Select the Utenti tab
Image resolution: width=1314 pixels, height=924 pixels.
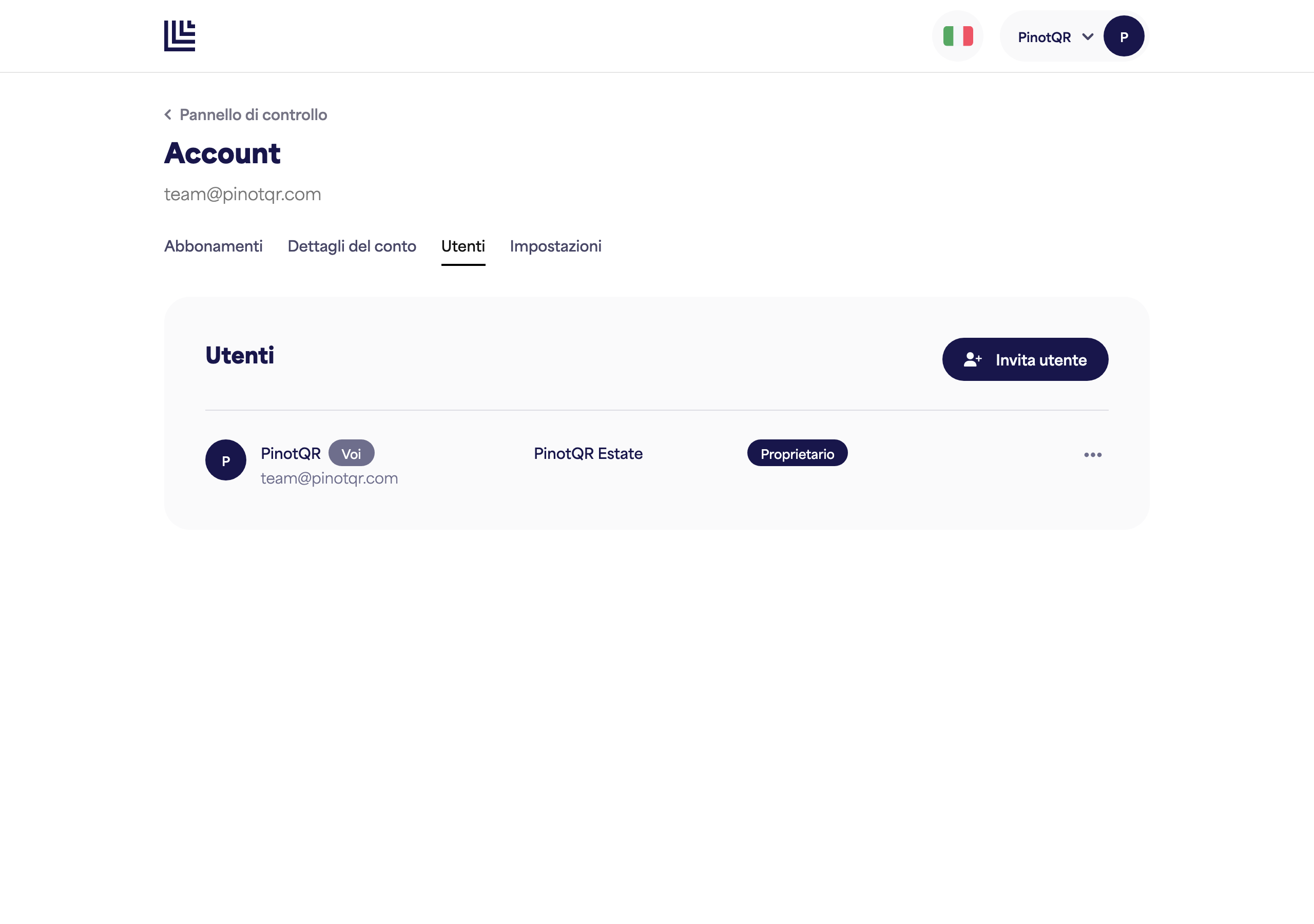pyautogui.click(x=463, y=246)
